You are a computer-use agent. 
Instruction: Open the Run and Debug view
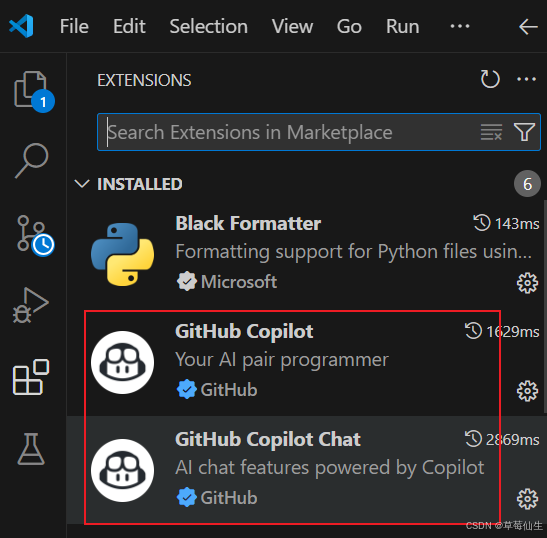[31, 305]
